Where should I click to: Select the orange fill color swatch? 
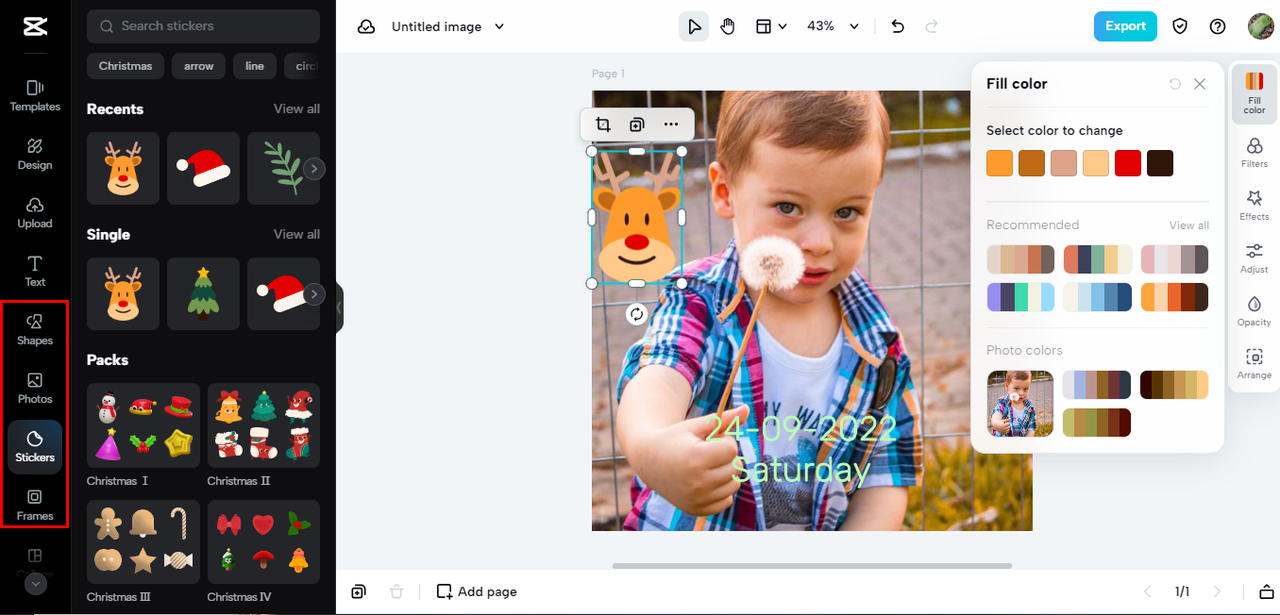point(1000,163)
